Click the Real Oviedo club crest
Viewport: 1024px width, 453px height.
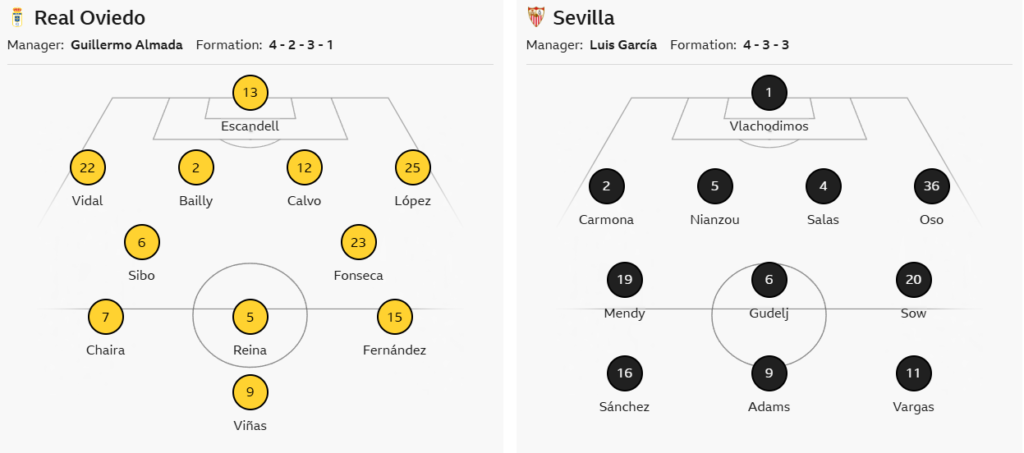click(16, 17)
